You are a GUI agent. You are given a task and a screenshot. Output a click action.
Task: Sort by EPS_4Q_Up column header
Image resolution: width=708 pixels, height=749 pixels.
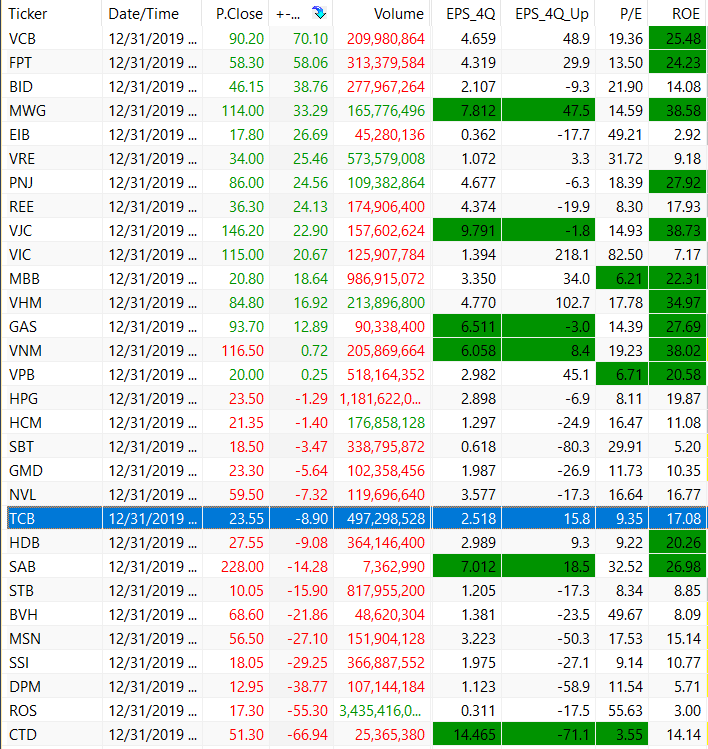pyautogui.click(x=551, y=14)
